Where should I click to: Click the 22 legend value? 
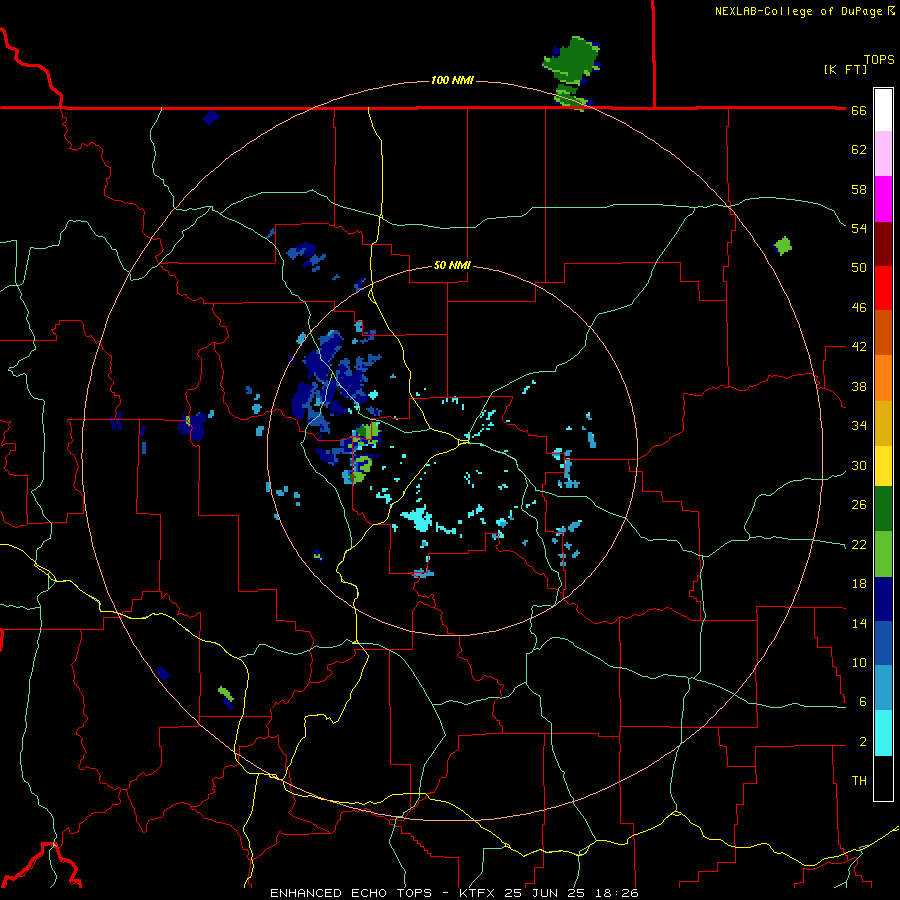859,544
